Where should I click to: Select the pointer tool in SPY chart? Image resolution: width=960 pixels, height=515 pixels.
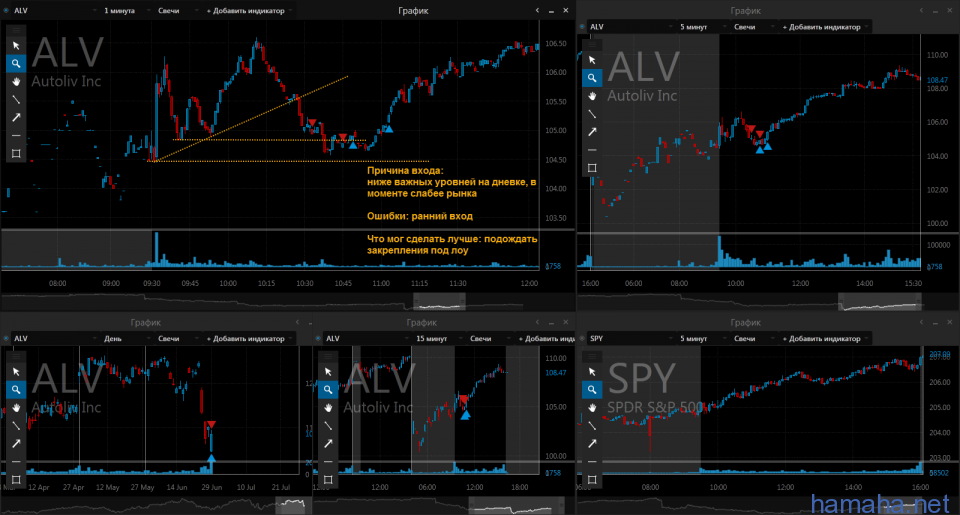pyautogui.click(x=591, y=372)
